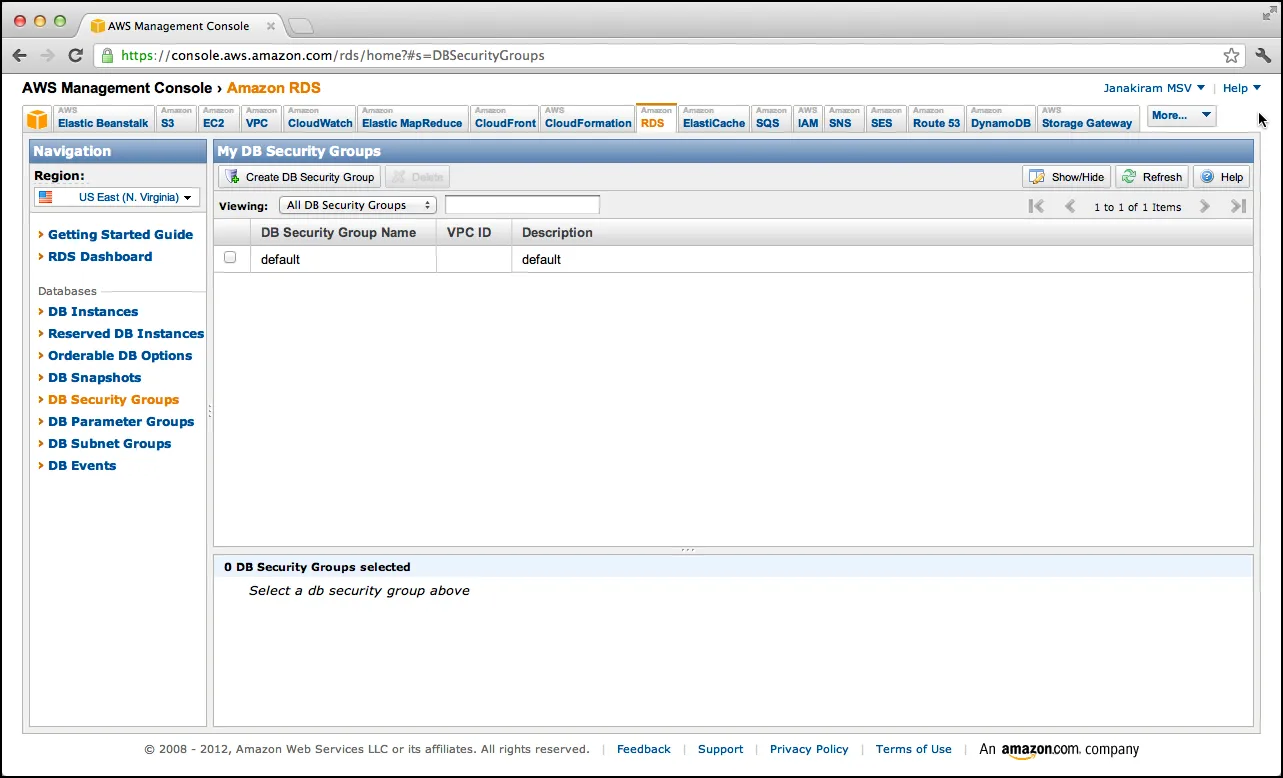Viewport: 1283px width, 778px height.
Task: Open the RDS Dashboard link
Action: tap(100, 256)
